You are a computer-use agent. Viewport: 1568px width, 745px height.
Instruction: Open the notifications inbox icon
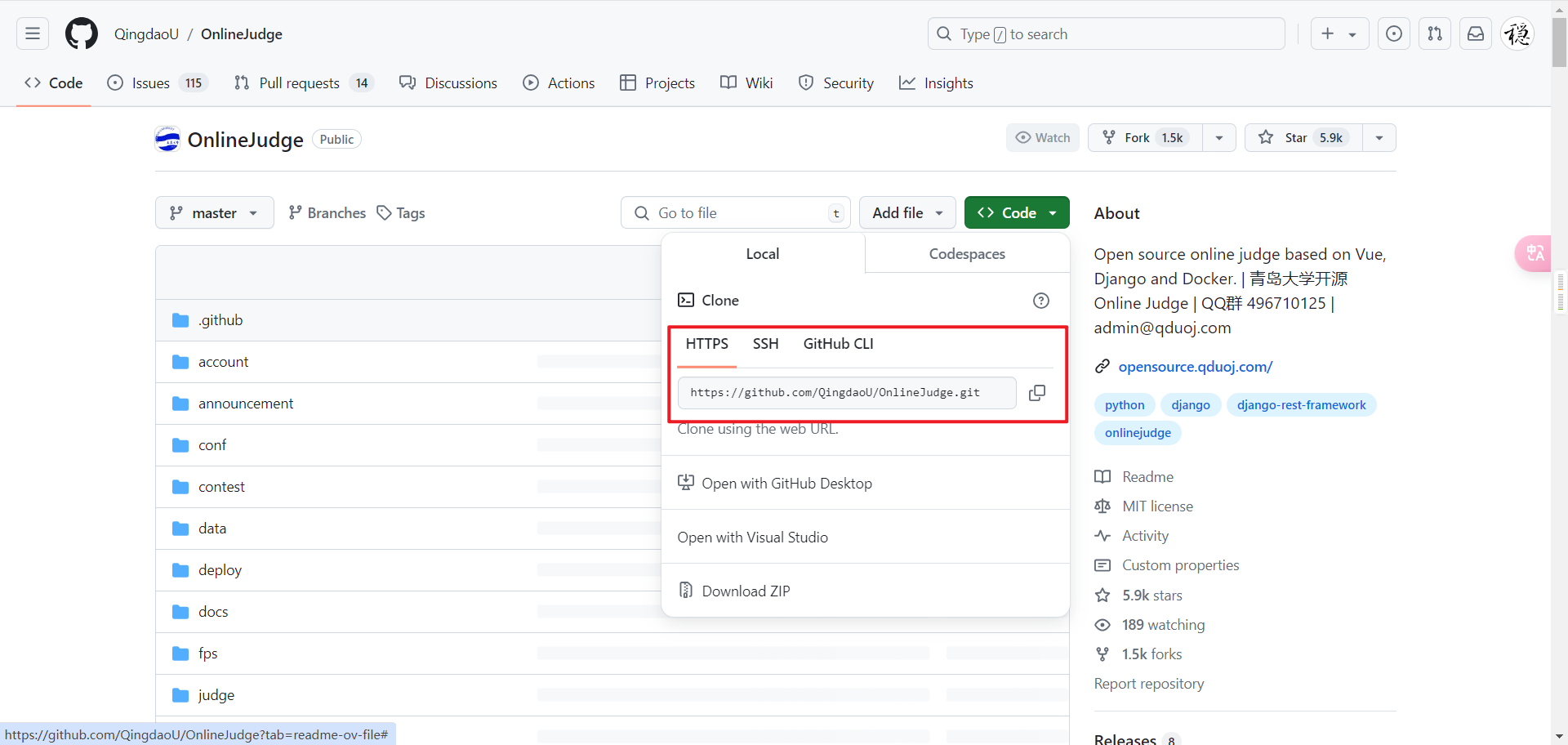tap(1476, 33)
